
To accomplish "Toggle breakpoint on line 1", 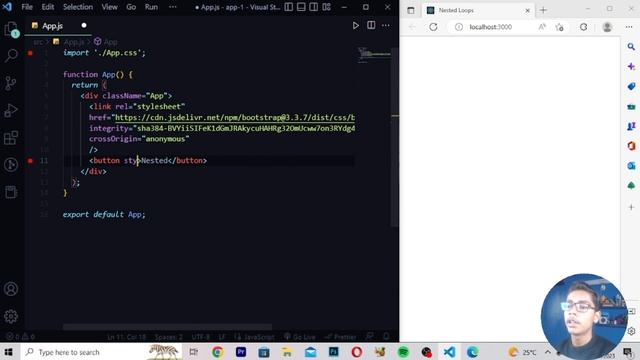I will pos(30,53).
